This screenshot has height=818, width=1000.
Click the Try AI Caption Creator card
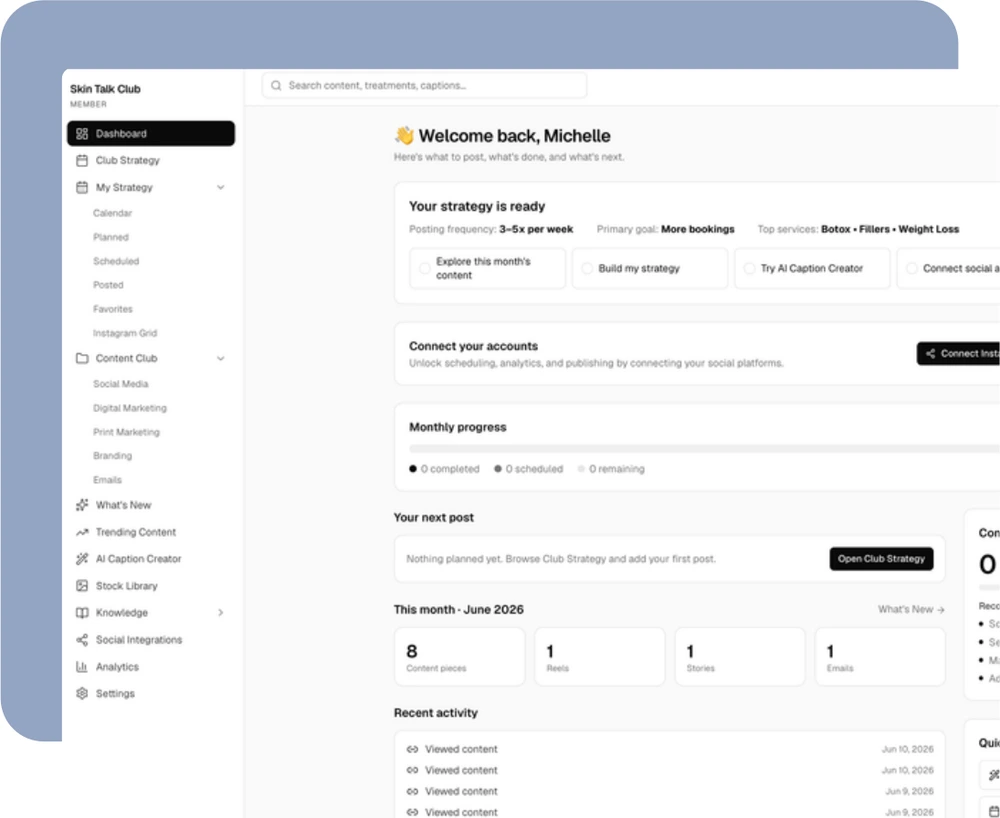tap(812, 268)
